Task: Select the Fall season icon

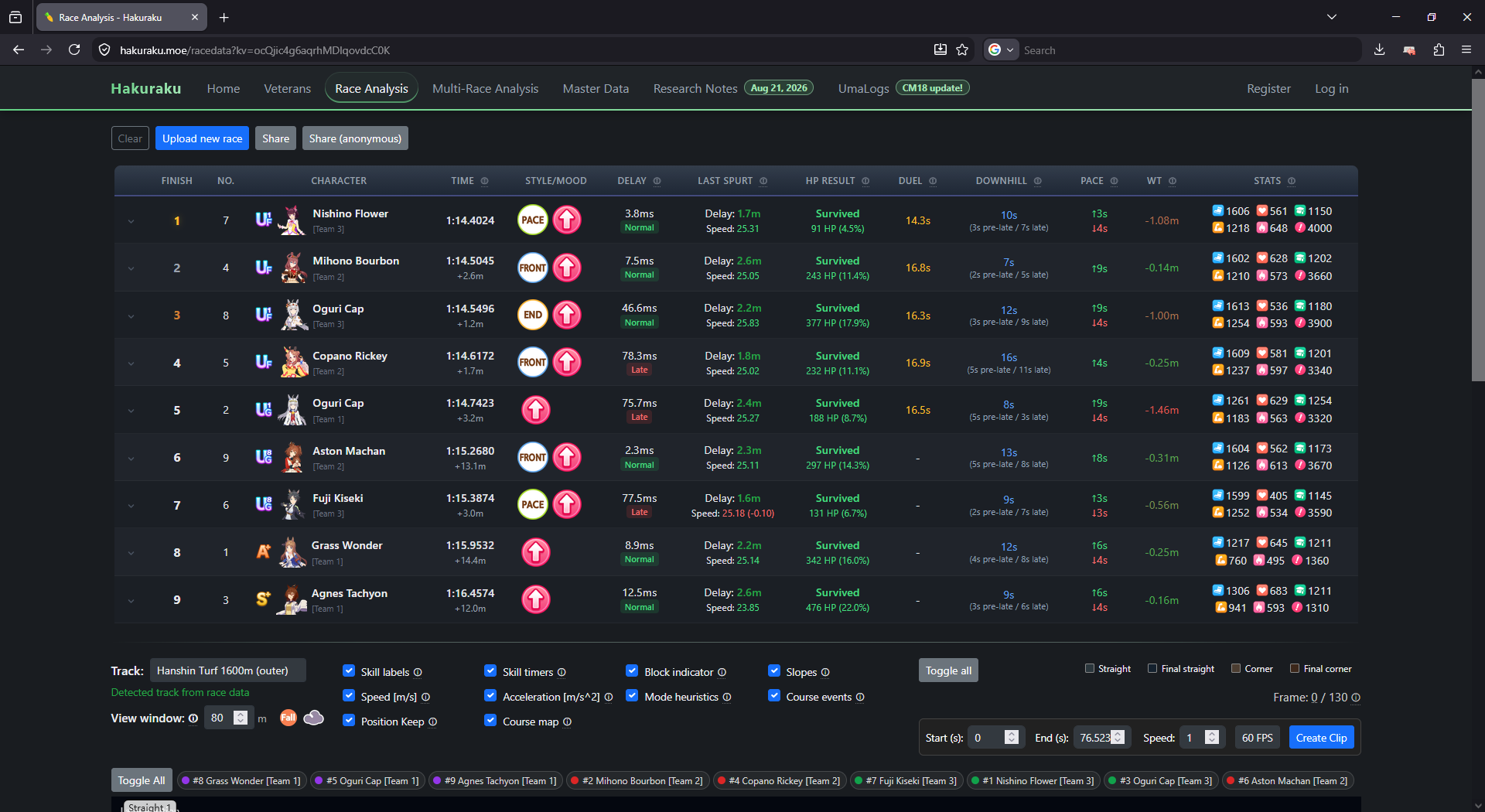Action: click(288, 718)
